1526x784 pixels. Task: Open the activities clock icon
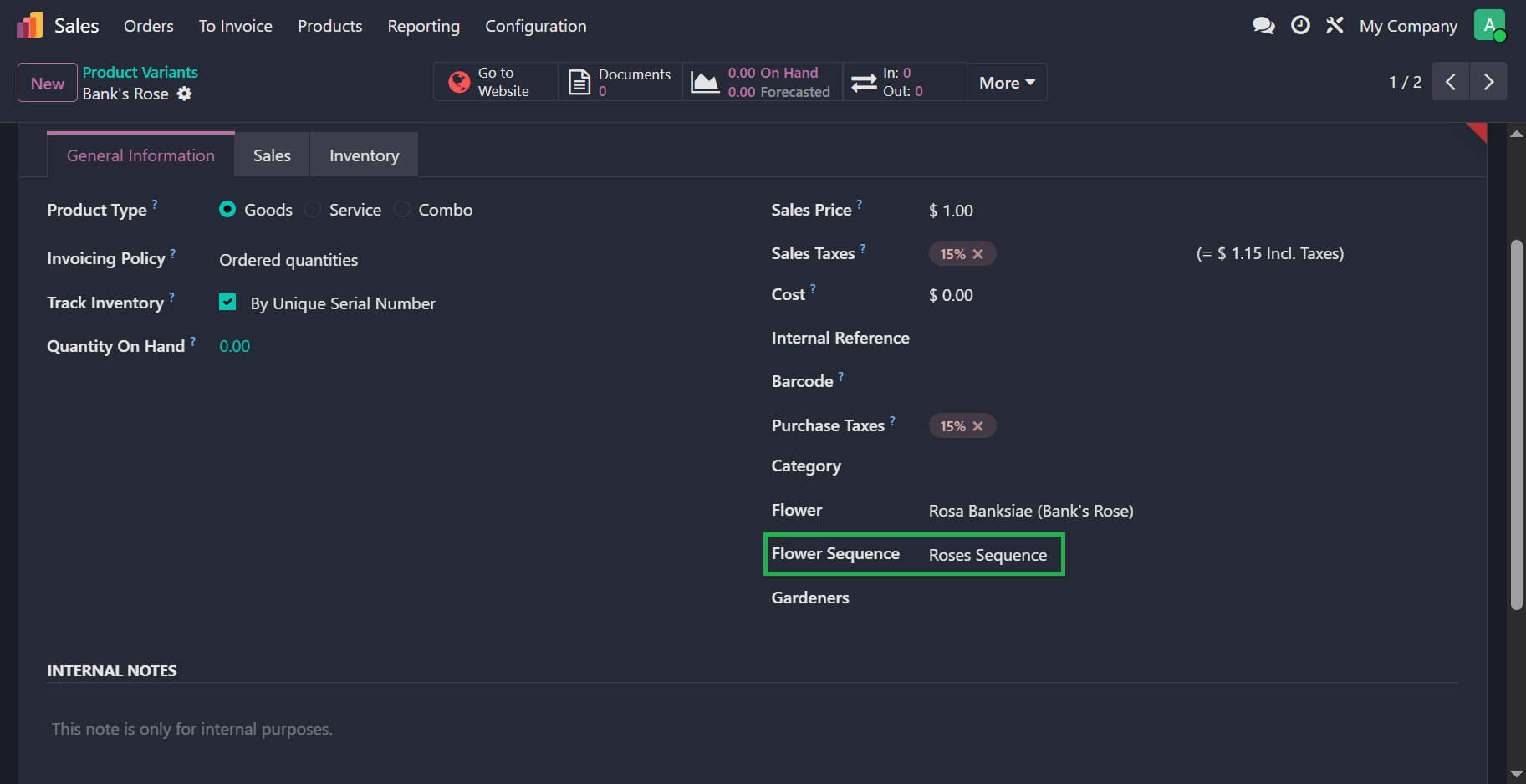[1300, 26]
